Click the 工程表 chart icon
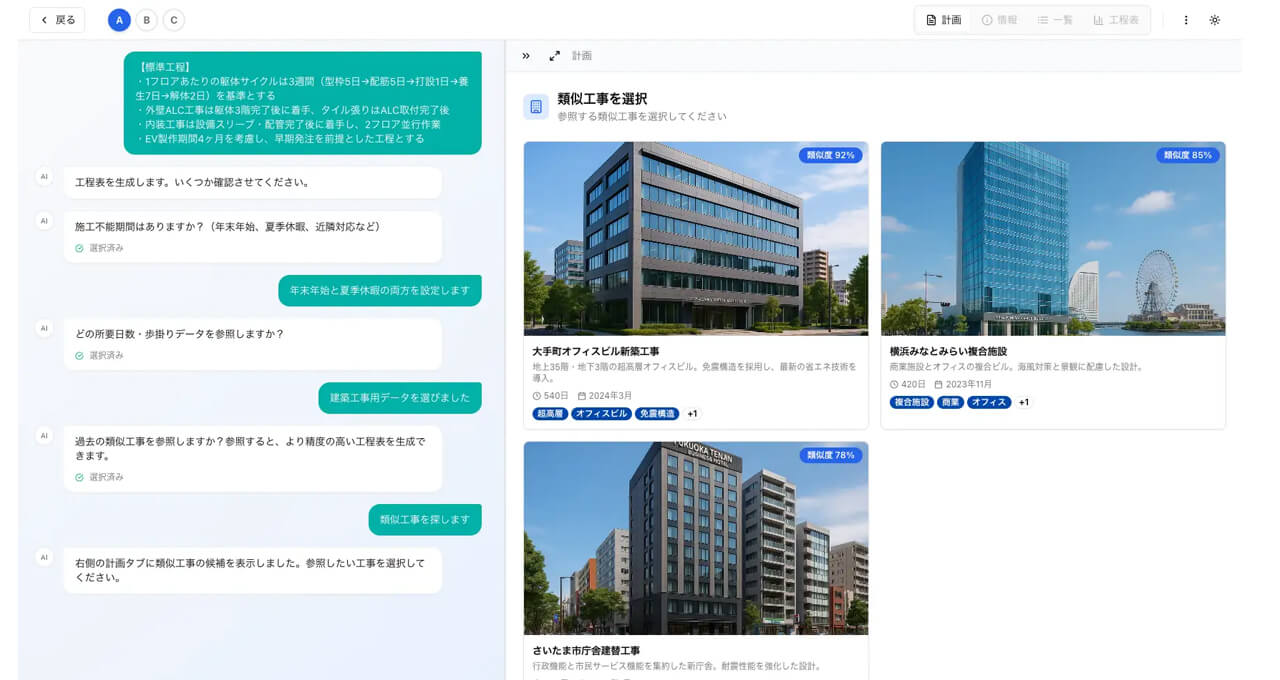 (1098, 19)
